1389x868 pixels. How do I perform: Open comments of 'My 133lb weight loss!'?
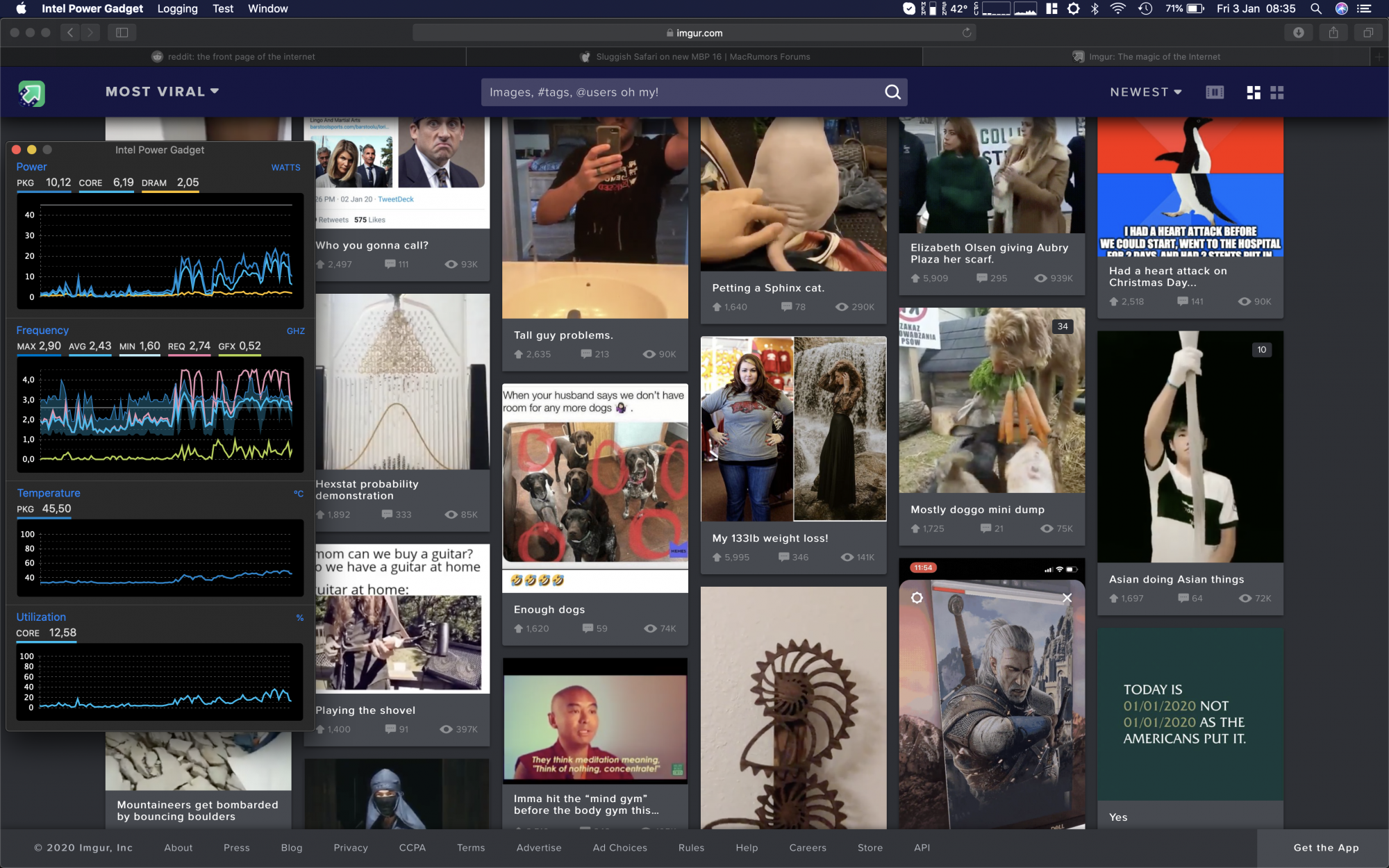pyautogui.click(x=793, y=557)
